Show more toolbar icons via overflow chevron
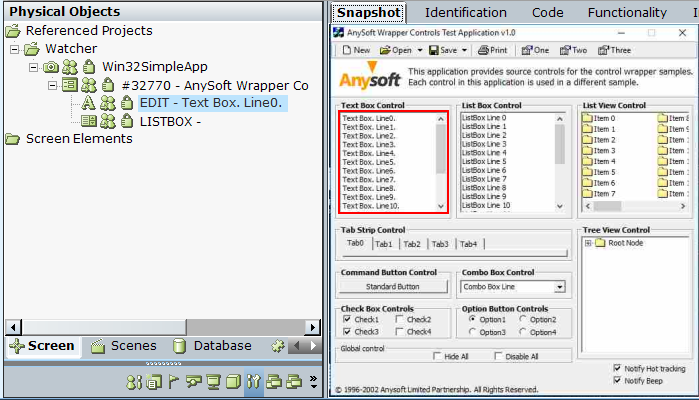The height and width of the screenshot is (400, 699). tap(313, 381)
